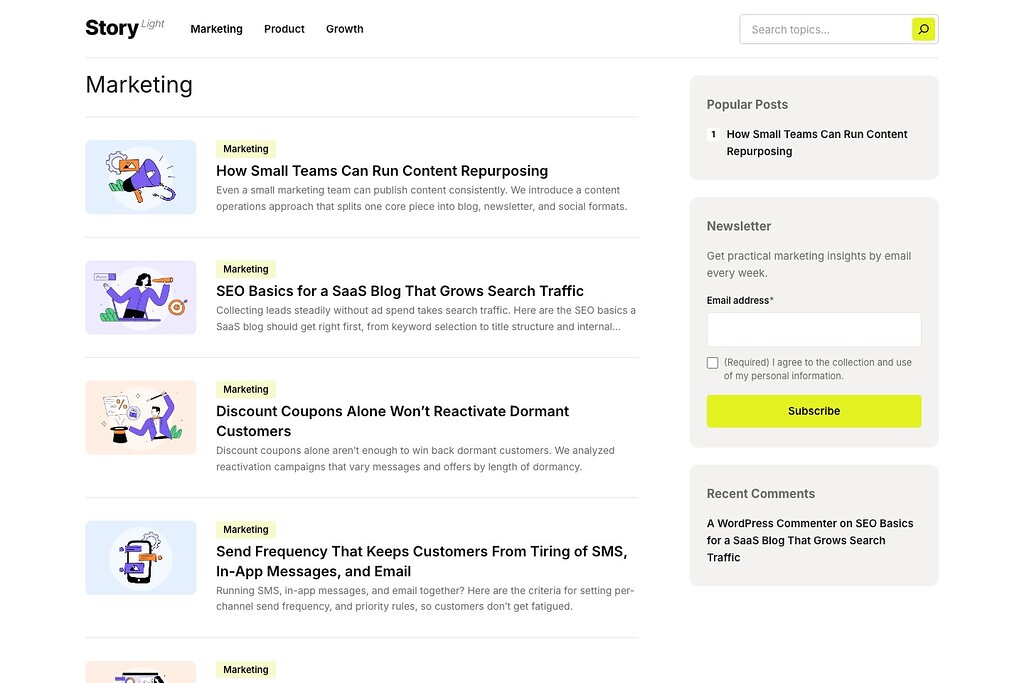Open 'A WordPress Commenter' recent comment author link
The image size is (1024, 683).
coord(771,524)
